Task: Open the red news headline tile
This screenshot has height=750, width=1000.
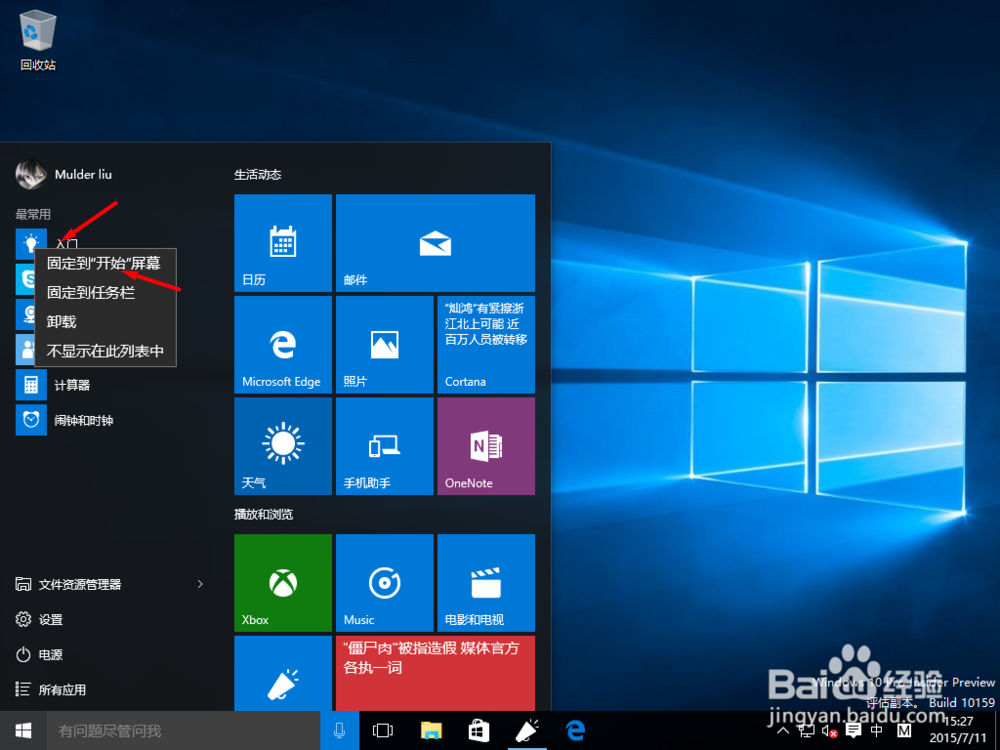Action: (x=435, y=673)
